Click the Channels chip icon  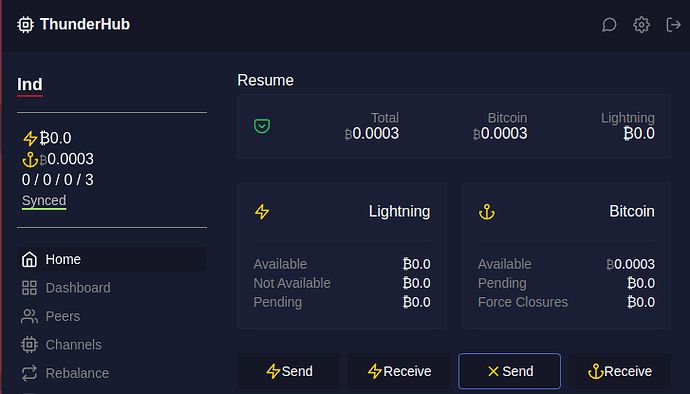coord(29,345)
